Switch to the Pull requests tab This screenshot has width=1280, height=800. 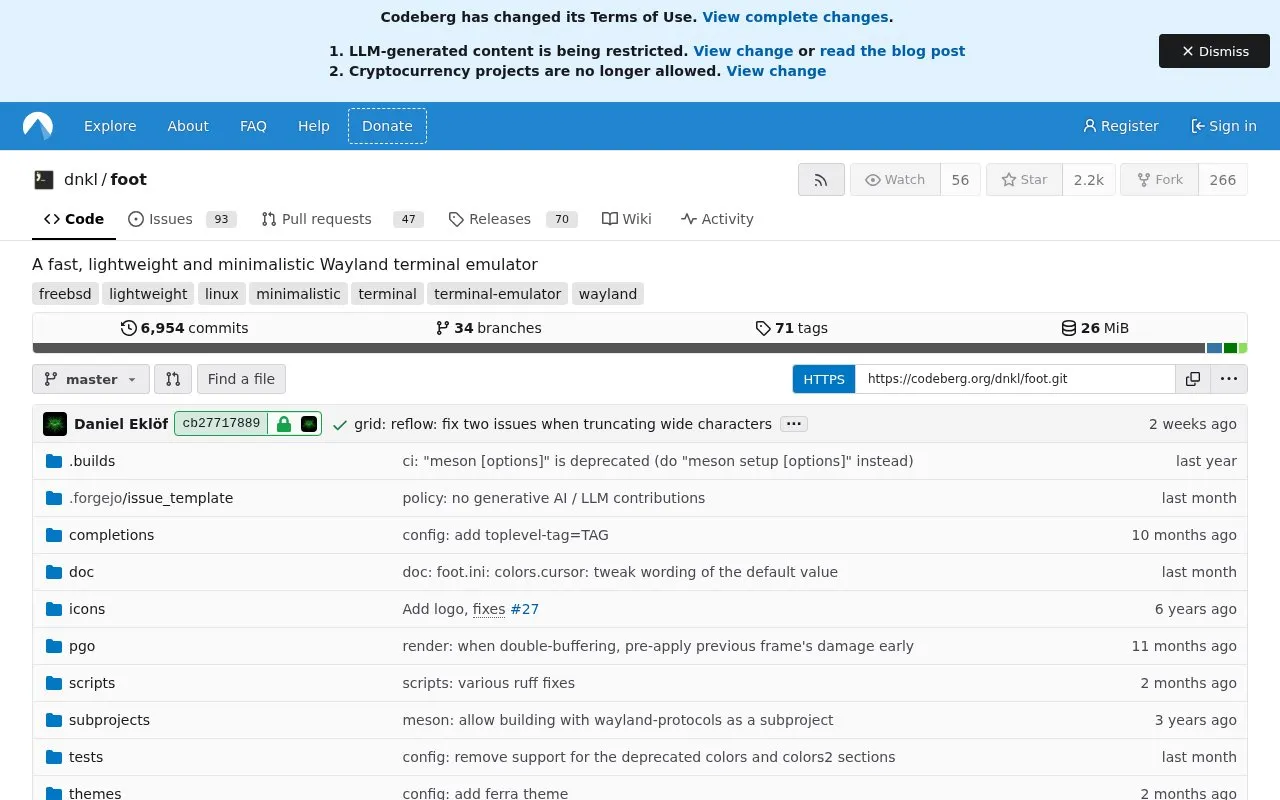[342, 219]
